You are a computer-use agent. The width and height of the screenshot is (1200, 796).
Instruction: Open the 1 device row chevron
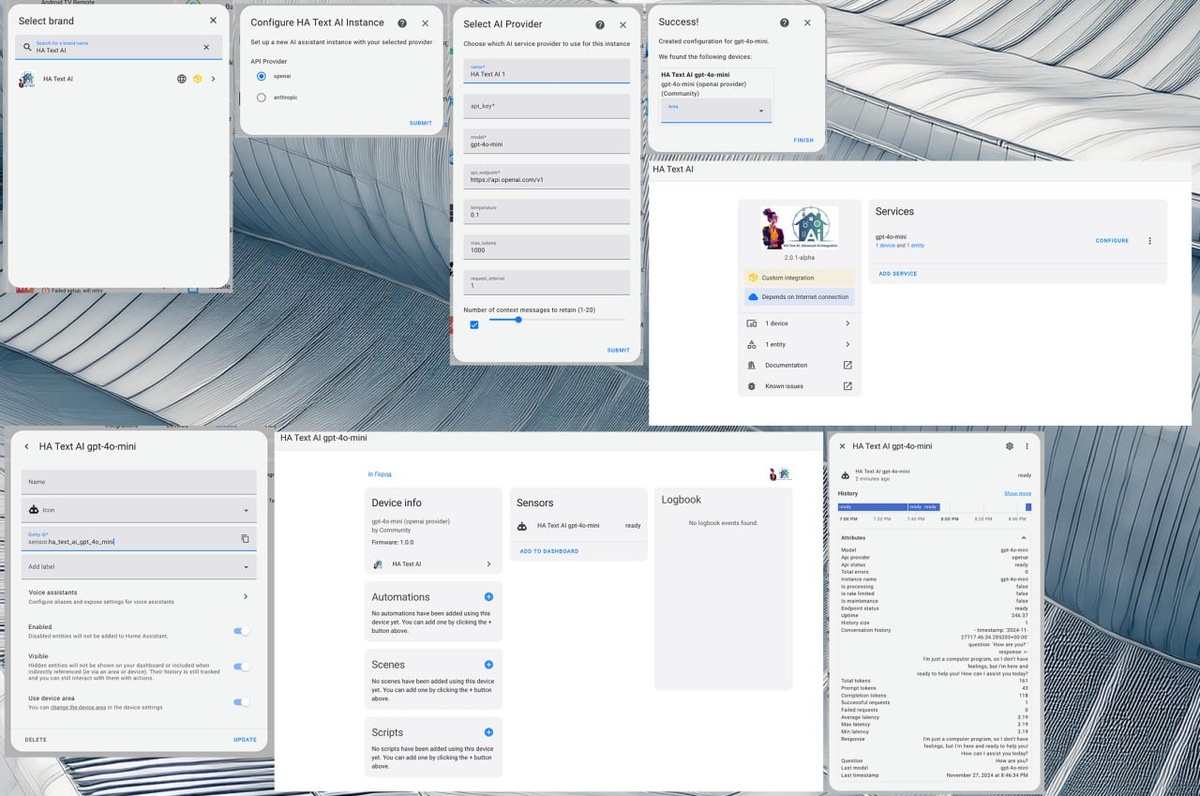(847, 323)
